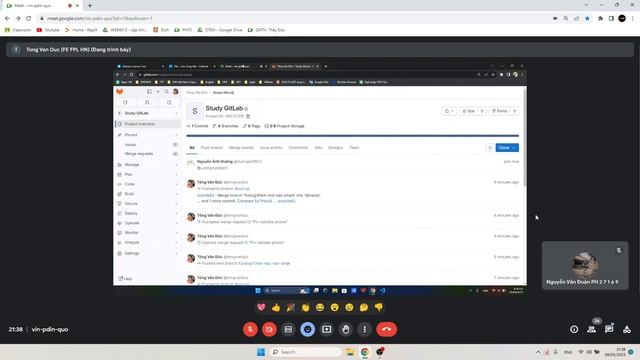Send the clapping hands reaction
This screenshot has width=640, height=360.
point(305,307)
